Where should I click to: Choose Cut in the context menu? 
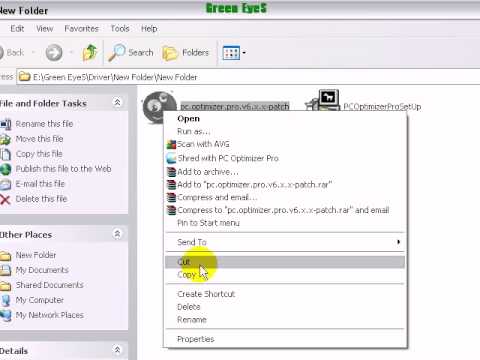point(285,262)
